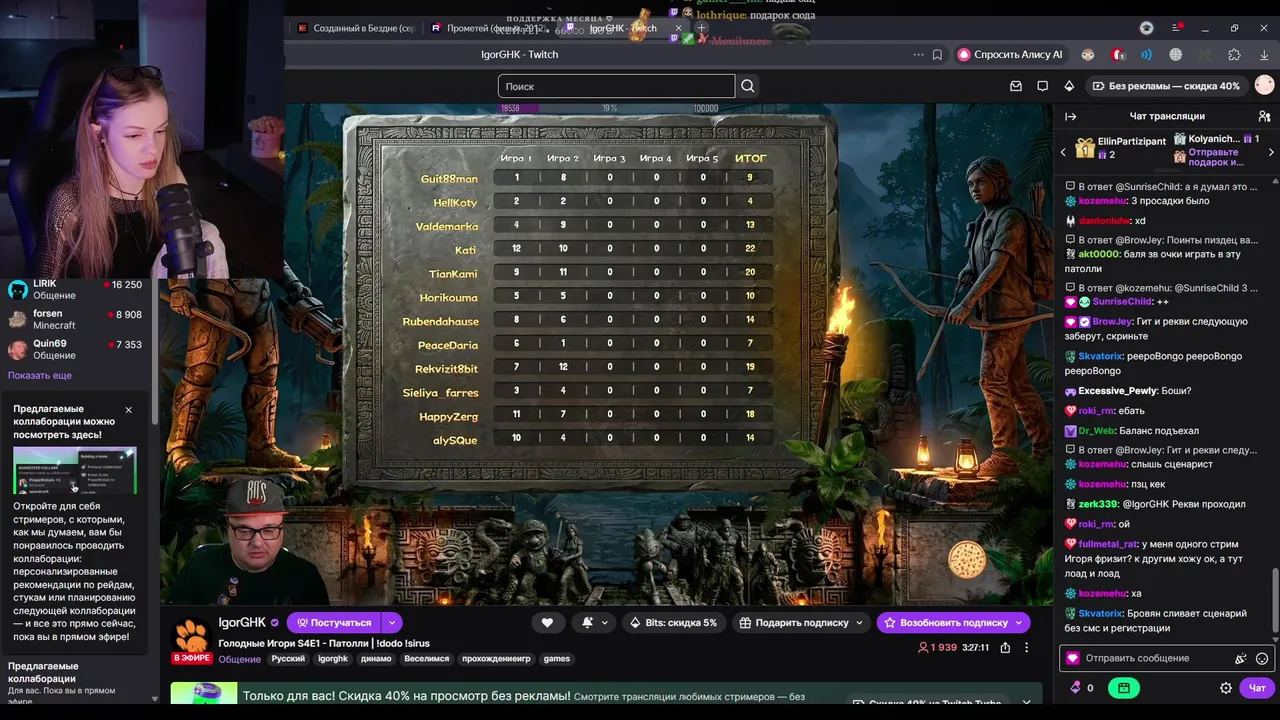Open the browser downloads arrow icon

tap(1265, 55)
